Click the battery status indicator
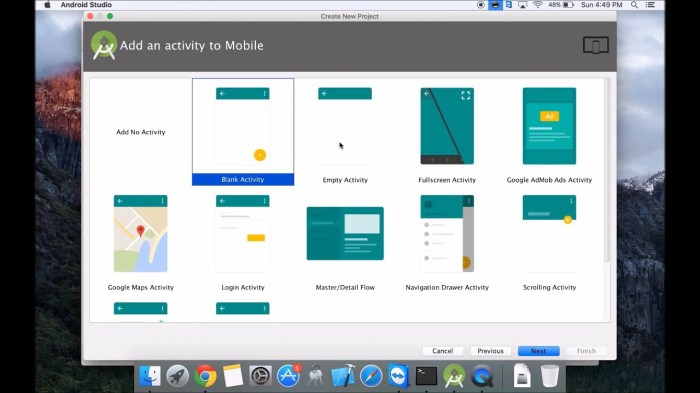 pyautogui.click(x=561, y=5)
